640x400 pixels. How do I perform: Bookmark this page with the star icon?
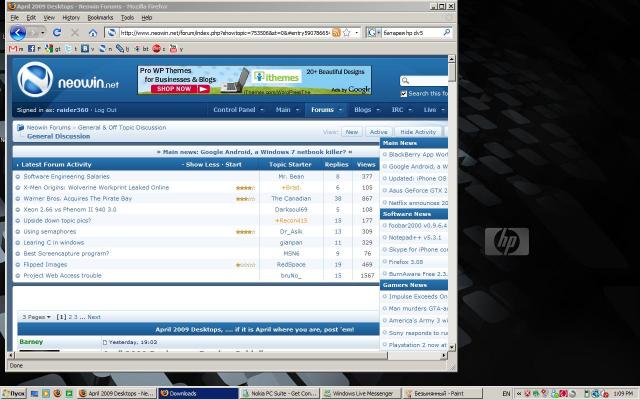347,33
